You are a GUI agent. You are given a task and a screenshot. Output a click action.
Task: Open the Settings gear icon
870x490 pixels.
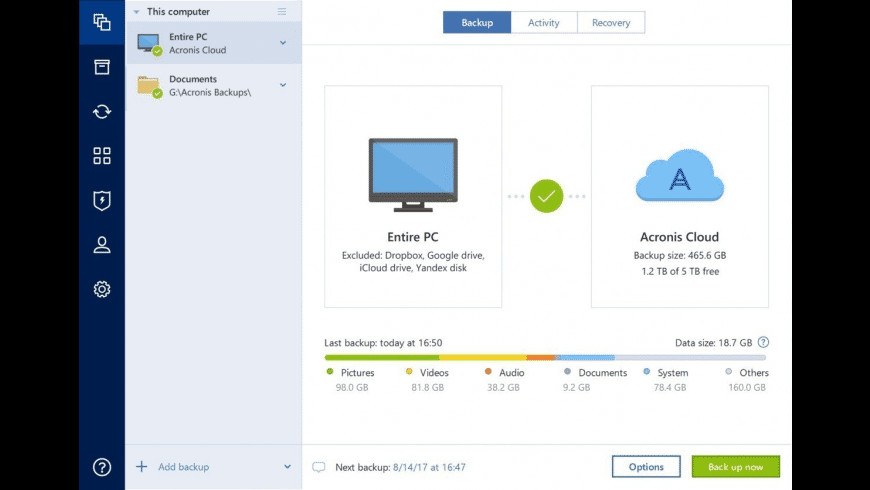pos(102,289)
